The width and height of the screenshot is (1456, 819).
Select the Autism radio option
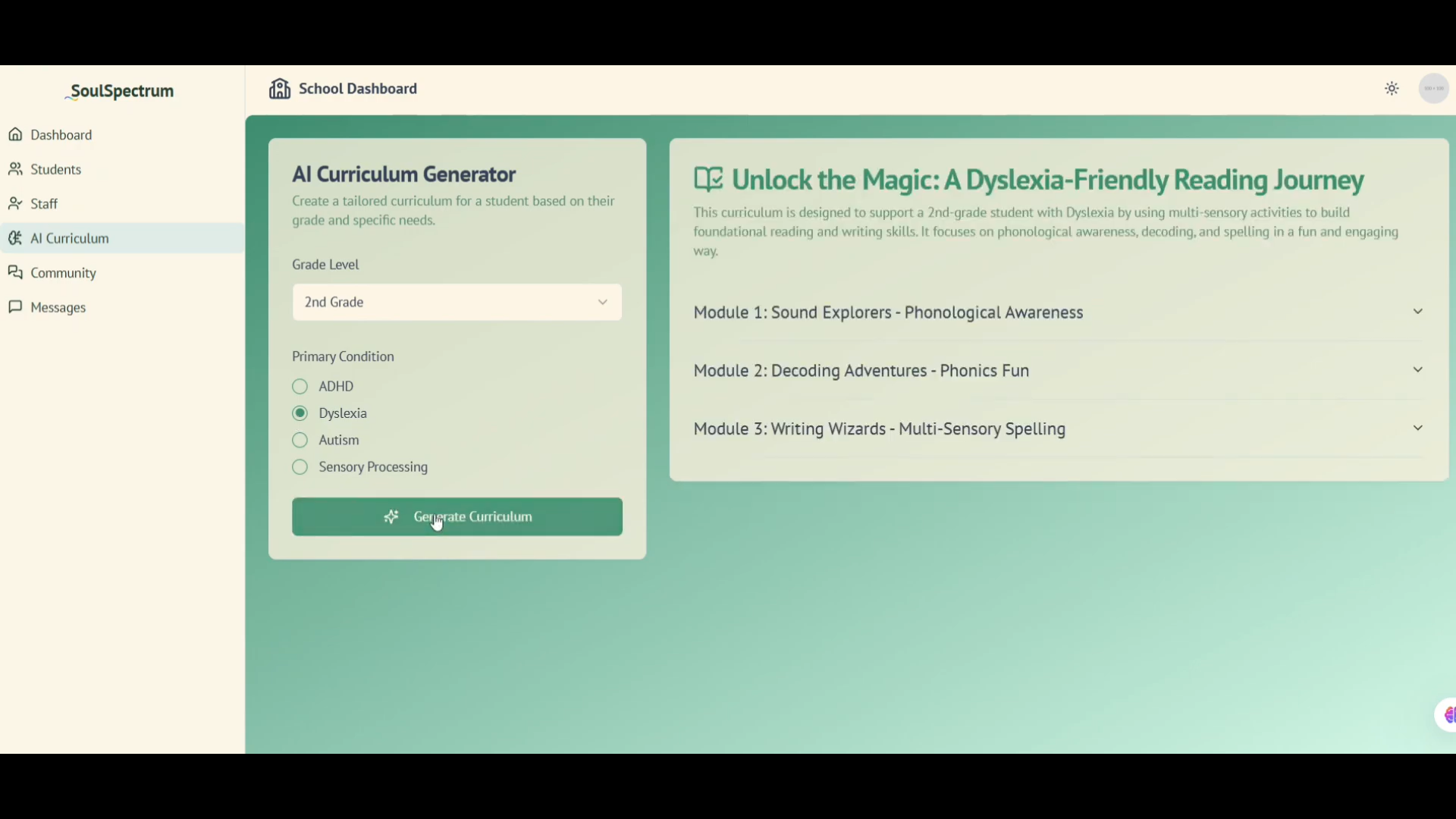(300, 441)
